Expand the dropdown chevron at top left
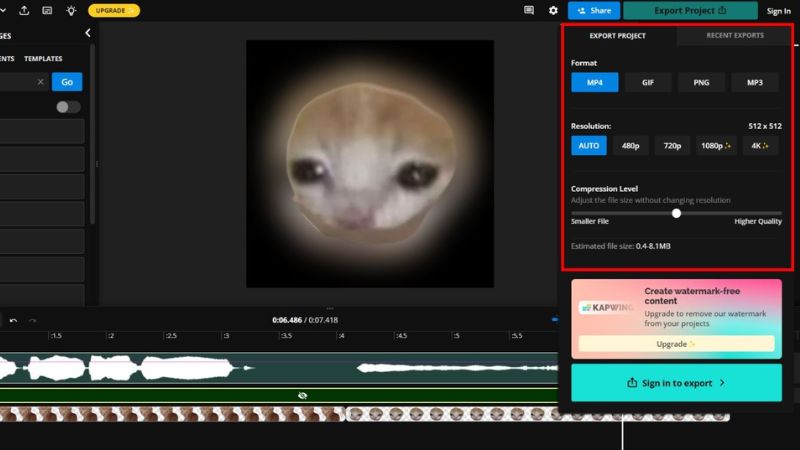Screen dimensions: 800x450 coord(3,10)
